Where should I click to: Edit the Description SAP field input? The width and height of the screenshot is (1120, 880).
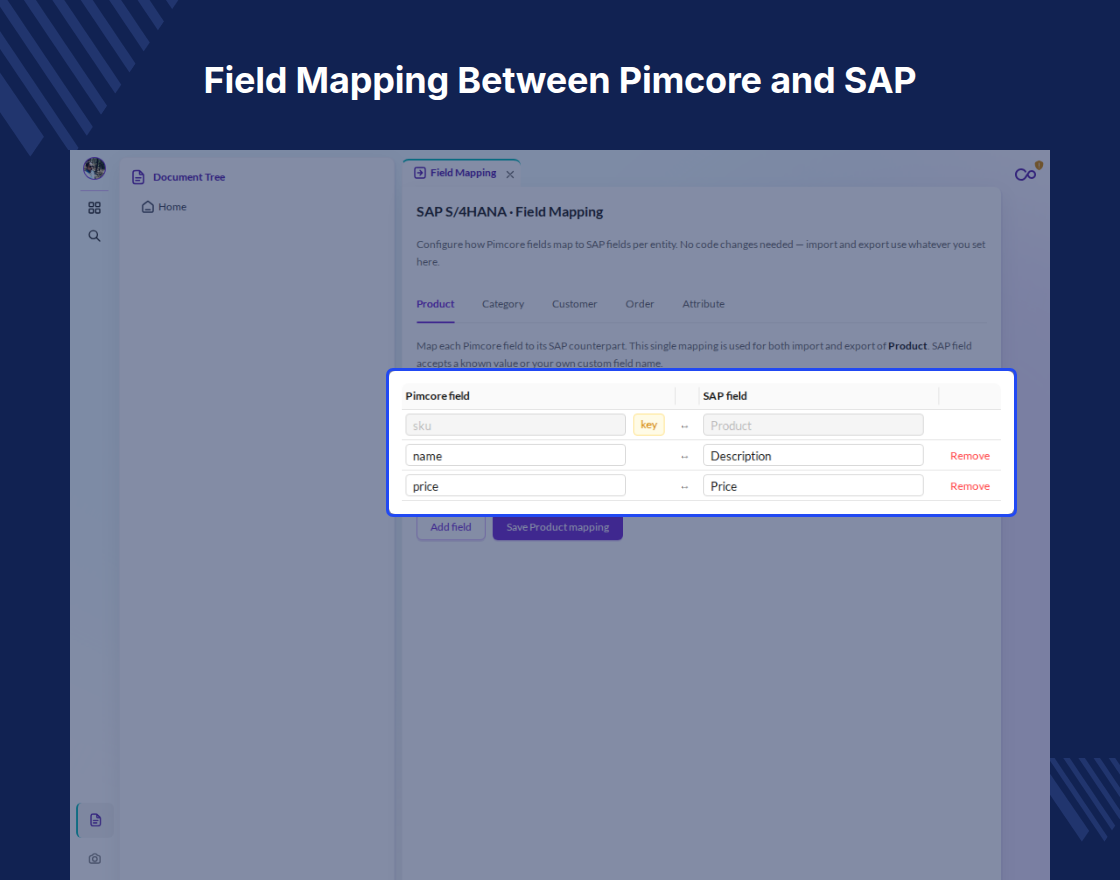813,455
